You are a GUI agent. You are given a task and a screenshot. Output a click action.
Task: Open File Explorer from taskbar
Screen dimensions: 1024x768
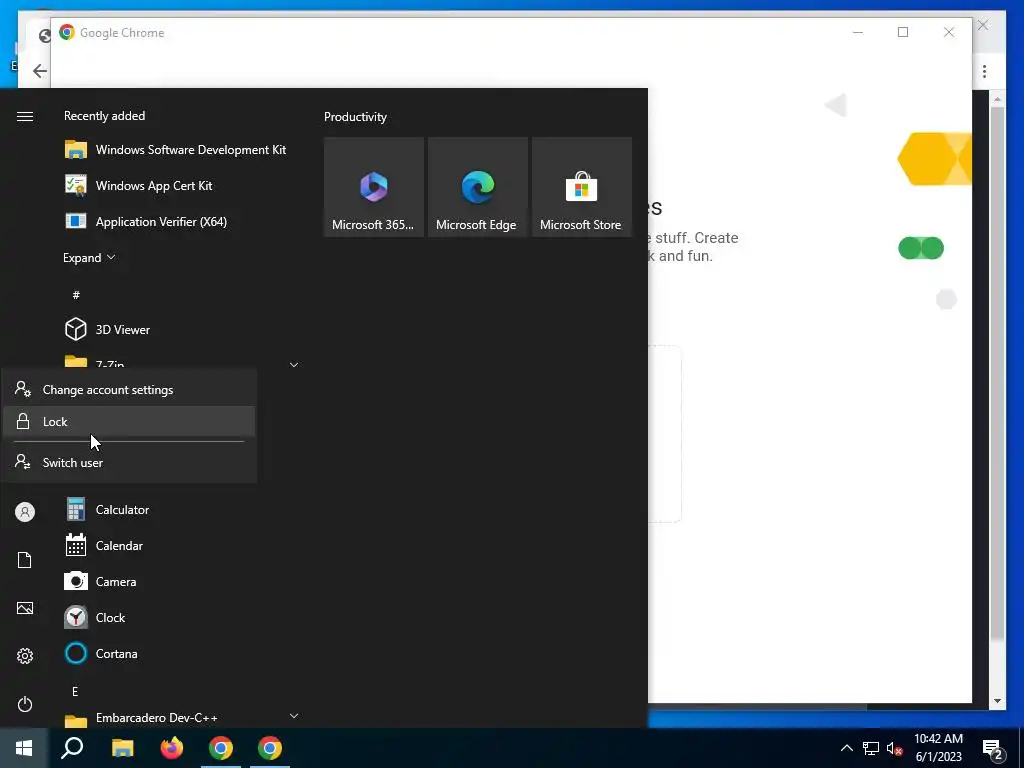[122, 748]
